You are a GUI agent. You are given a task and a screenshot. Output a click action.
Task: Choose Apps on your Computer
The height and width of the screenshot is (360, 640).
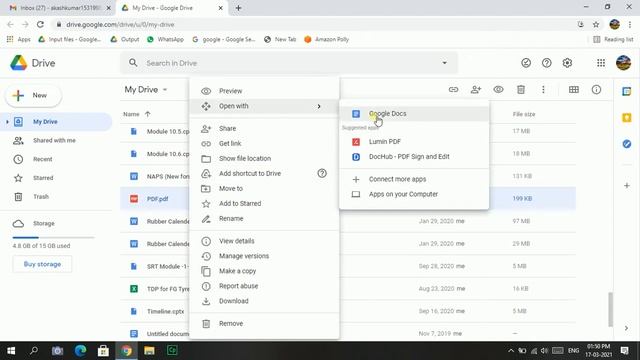click(414, 194)
